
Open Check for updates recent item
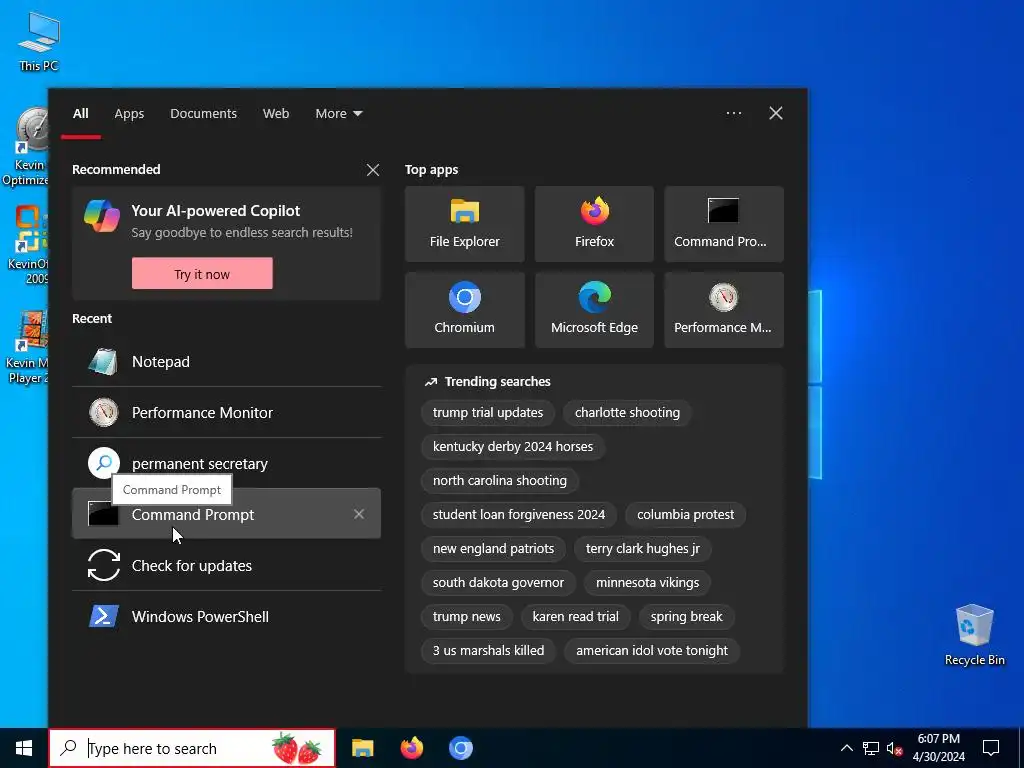pyautogui.click(x=226, y=566)
